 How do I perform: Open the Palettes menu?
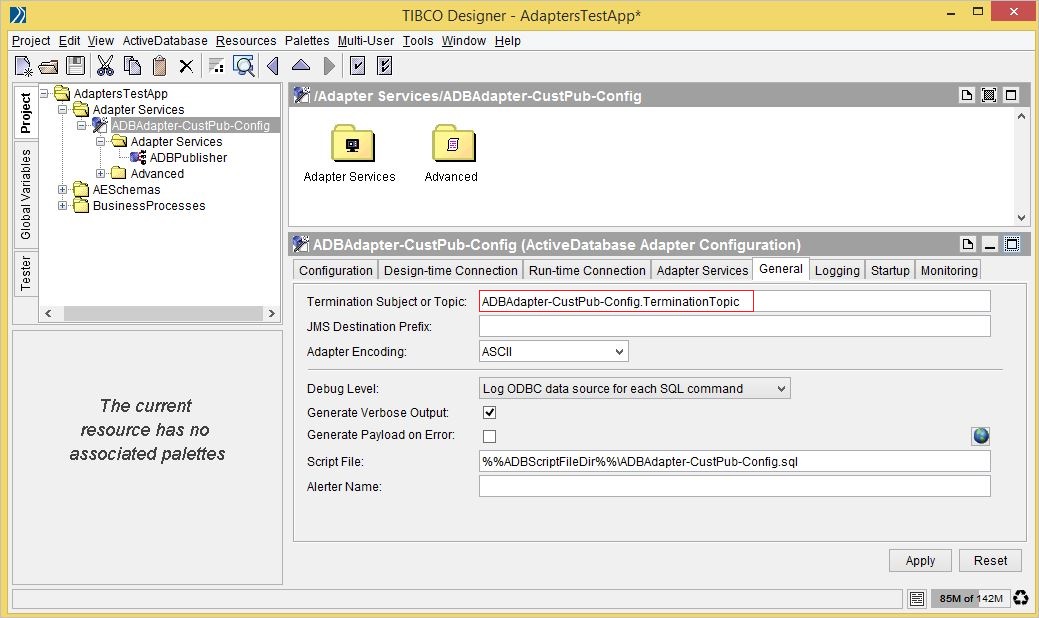[x=307, y=41]
